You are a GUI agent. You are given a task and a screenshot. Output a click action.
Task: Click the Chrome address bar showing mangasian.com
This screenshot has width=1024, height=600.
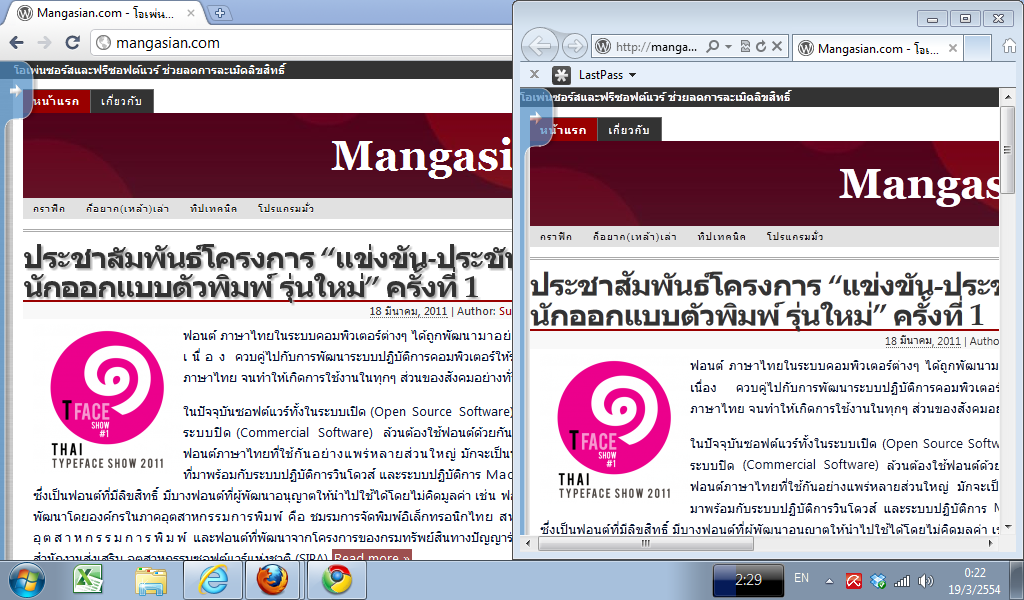pyautogui.click(x=302, y=43)
